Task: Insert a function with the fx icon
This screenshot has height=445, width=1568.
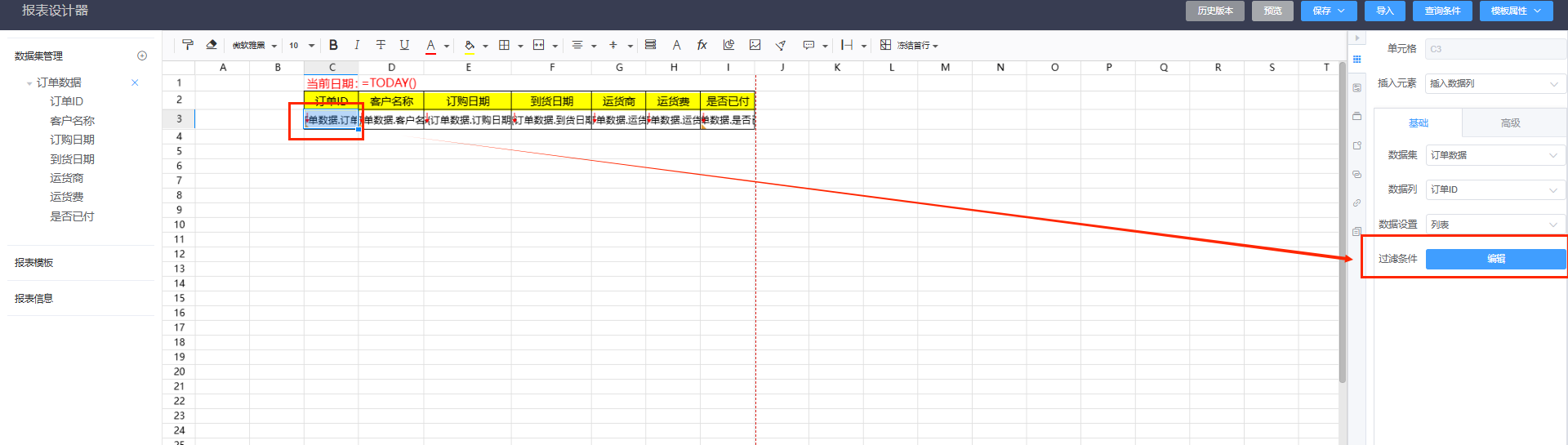Action: click(x=702, y=45)
